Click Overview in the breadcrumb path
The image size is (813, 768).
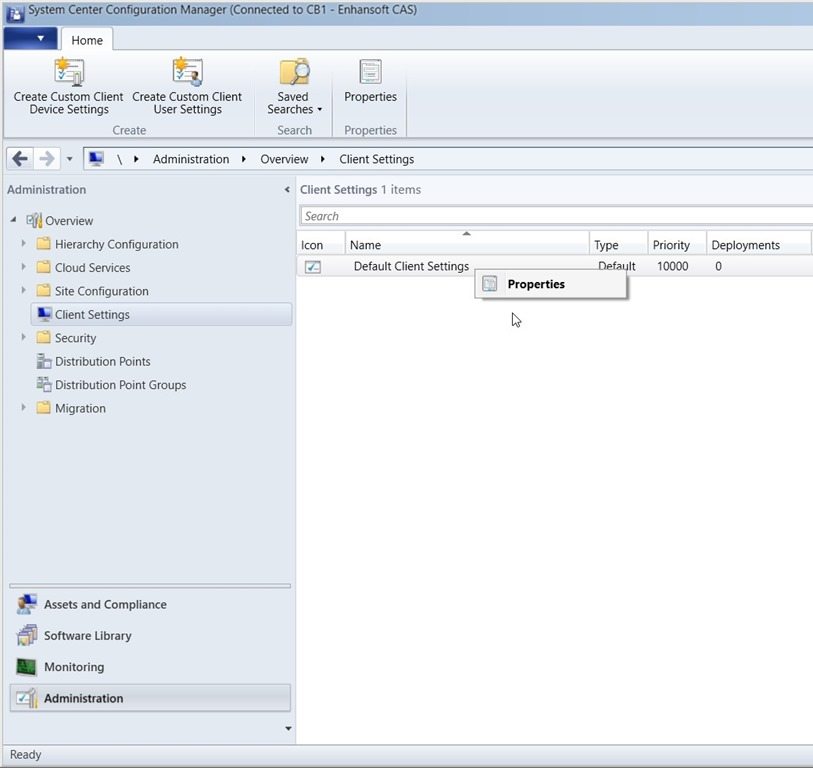click(284, 159)
